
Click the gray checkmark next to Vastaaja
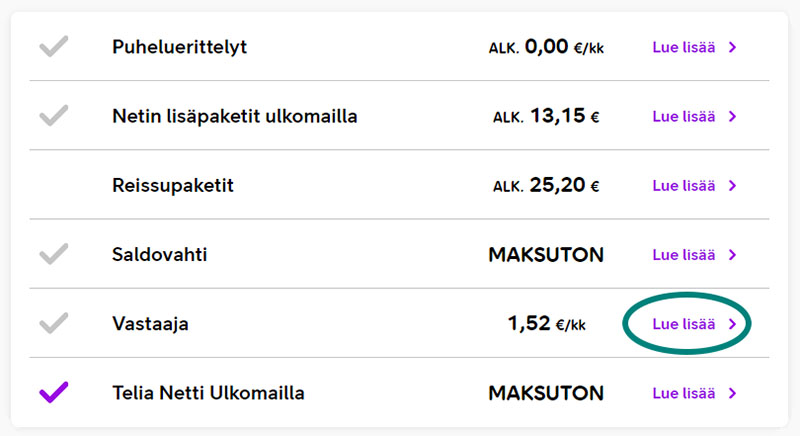(x=54, y=323)
